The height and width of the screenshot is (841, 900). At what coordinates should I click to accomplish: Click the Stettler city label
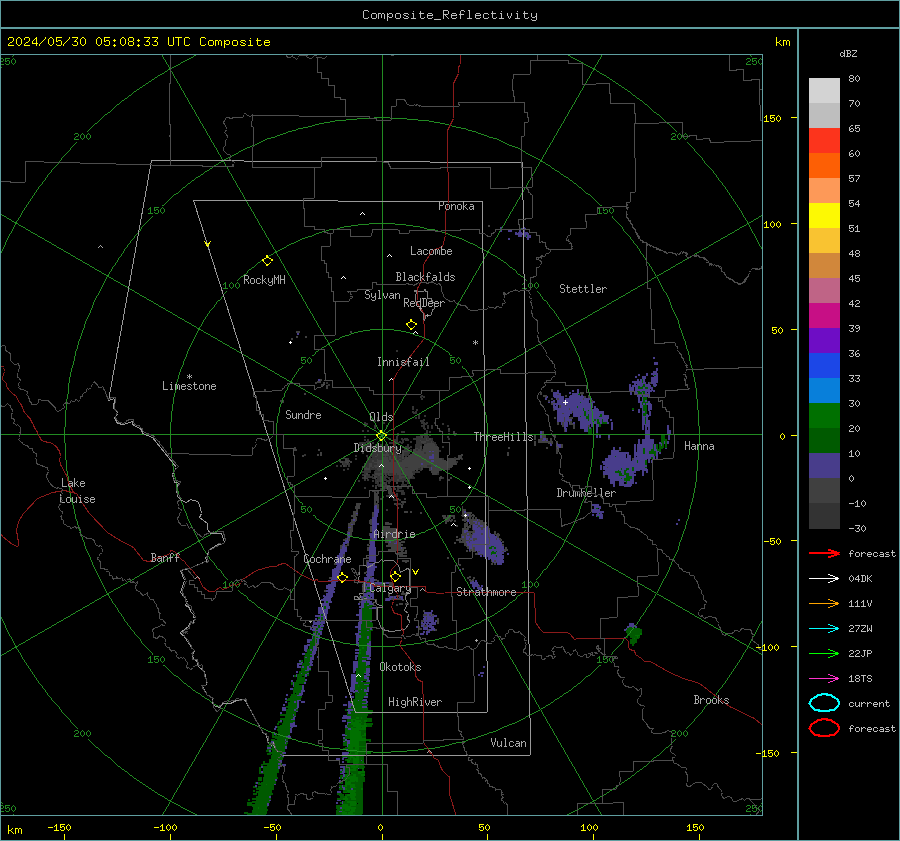click(x=583, y=289)
